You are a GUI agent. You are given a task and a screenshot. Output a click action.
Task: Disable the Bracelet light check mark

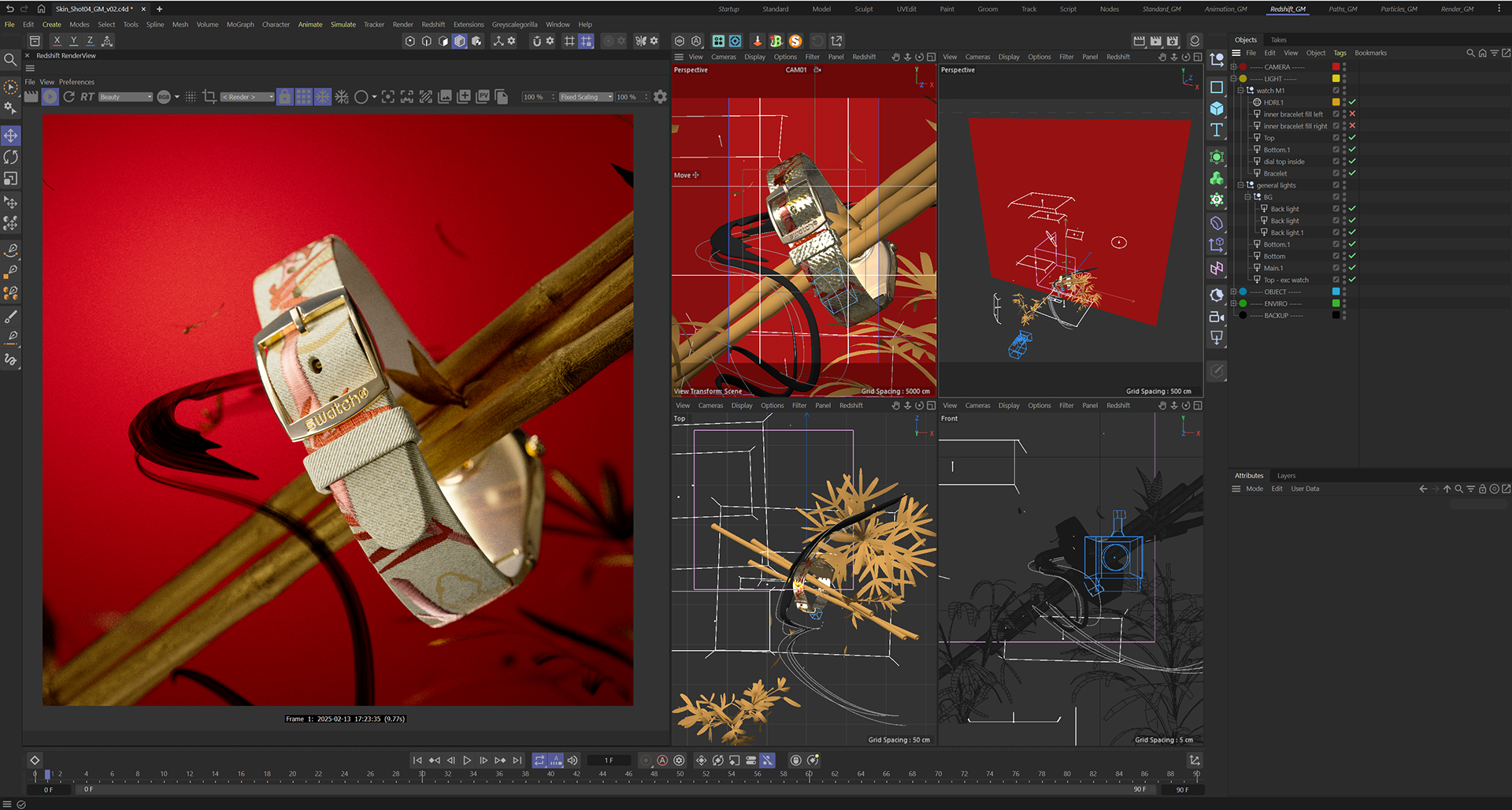(1352, 173)
